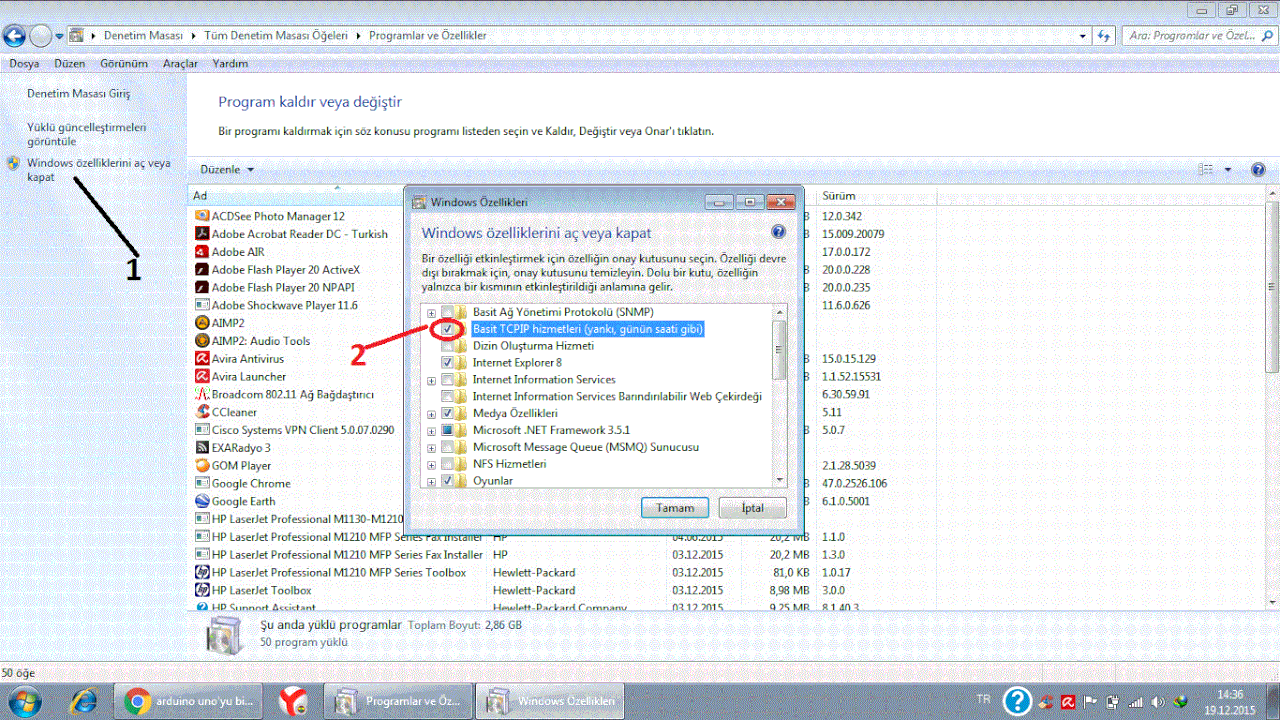Launch Internet Explorer from the taskbar

[83, 701]
